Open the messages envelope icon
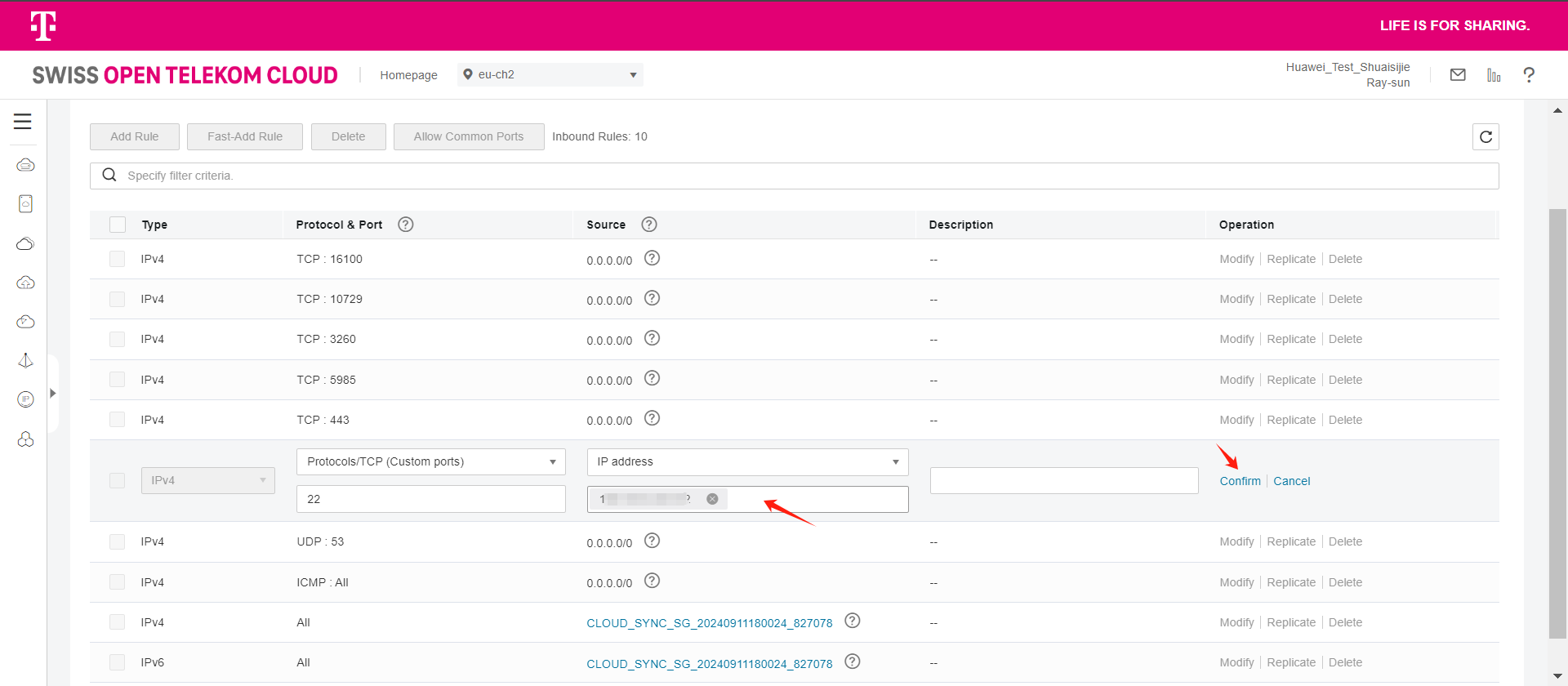This screenshot has height=686, width=1568. tap(1458, 75)
